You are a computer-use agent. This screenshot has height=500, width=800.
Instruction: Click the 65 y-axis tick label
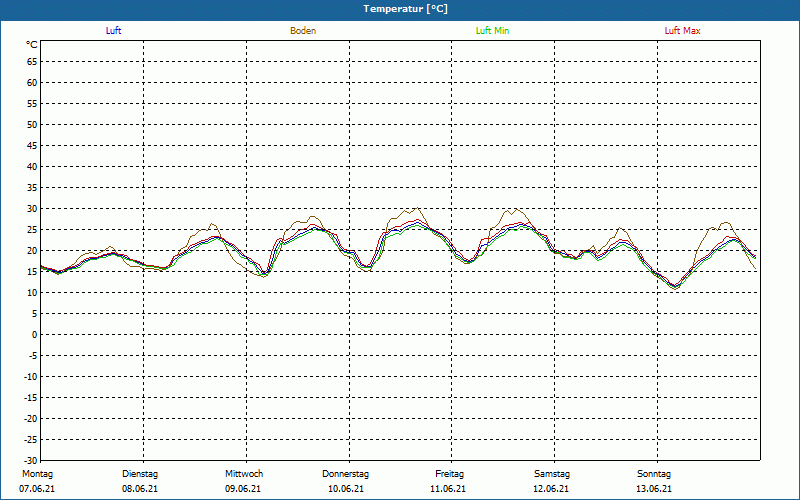(x=32, y=62)
